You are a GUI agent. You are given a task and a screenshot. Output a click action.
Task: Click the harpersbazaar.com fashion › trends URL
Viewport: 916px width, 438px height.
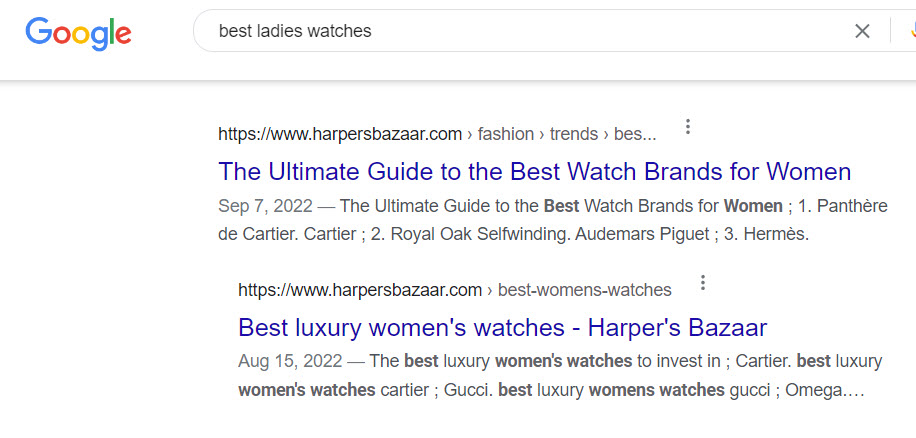coord(437,134)
